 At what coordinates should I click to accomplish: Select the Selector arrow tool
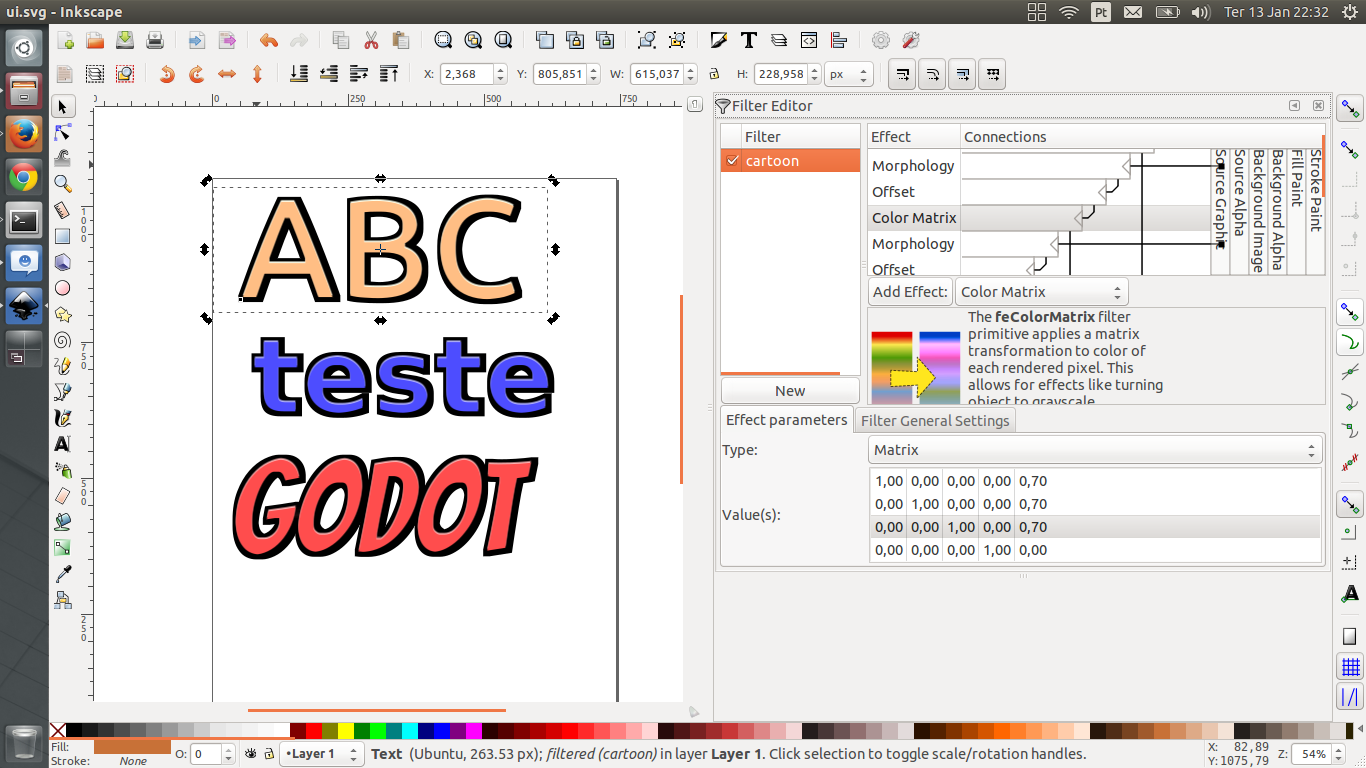click(62, 106)
